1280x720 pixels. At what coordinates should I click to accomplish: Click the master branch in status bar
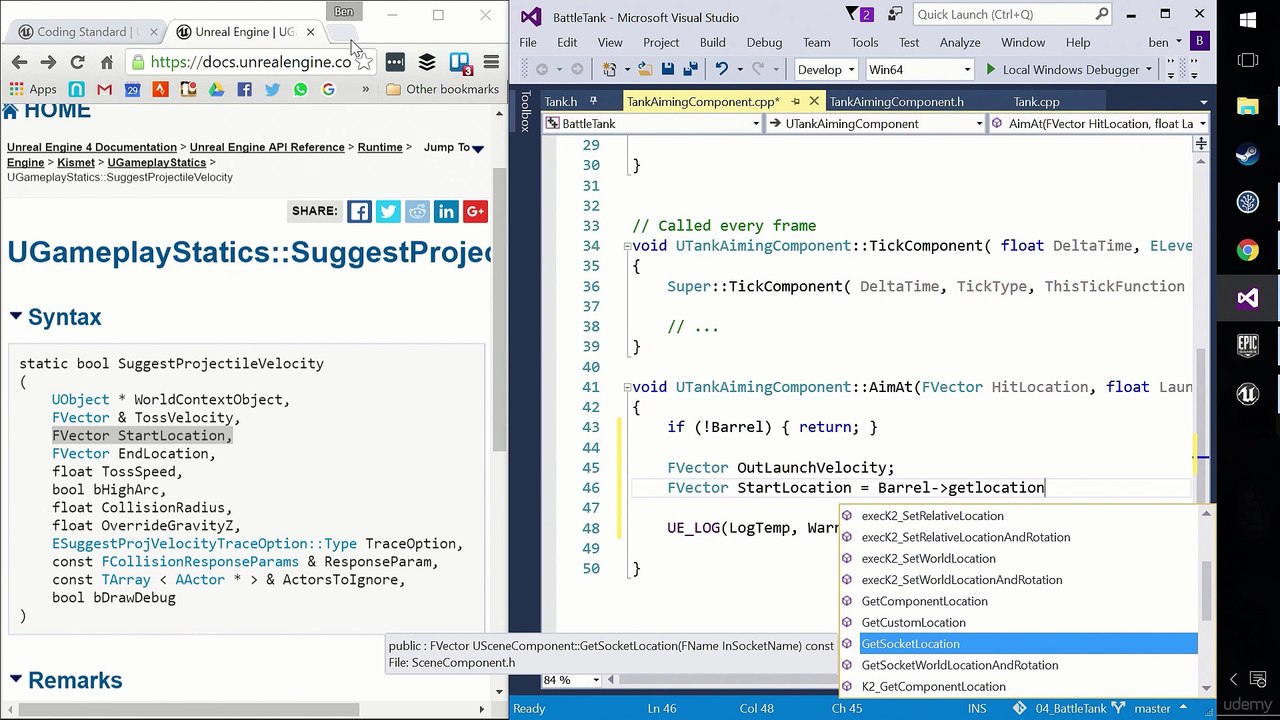1152,708
